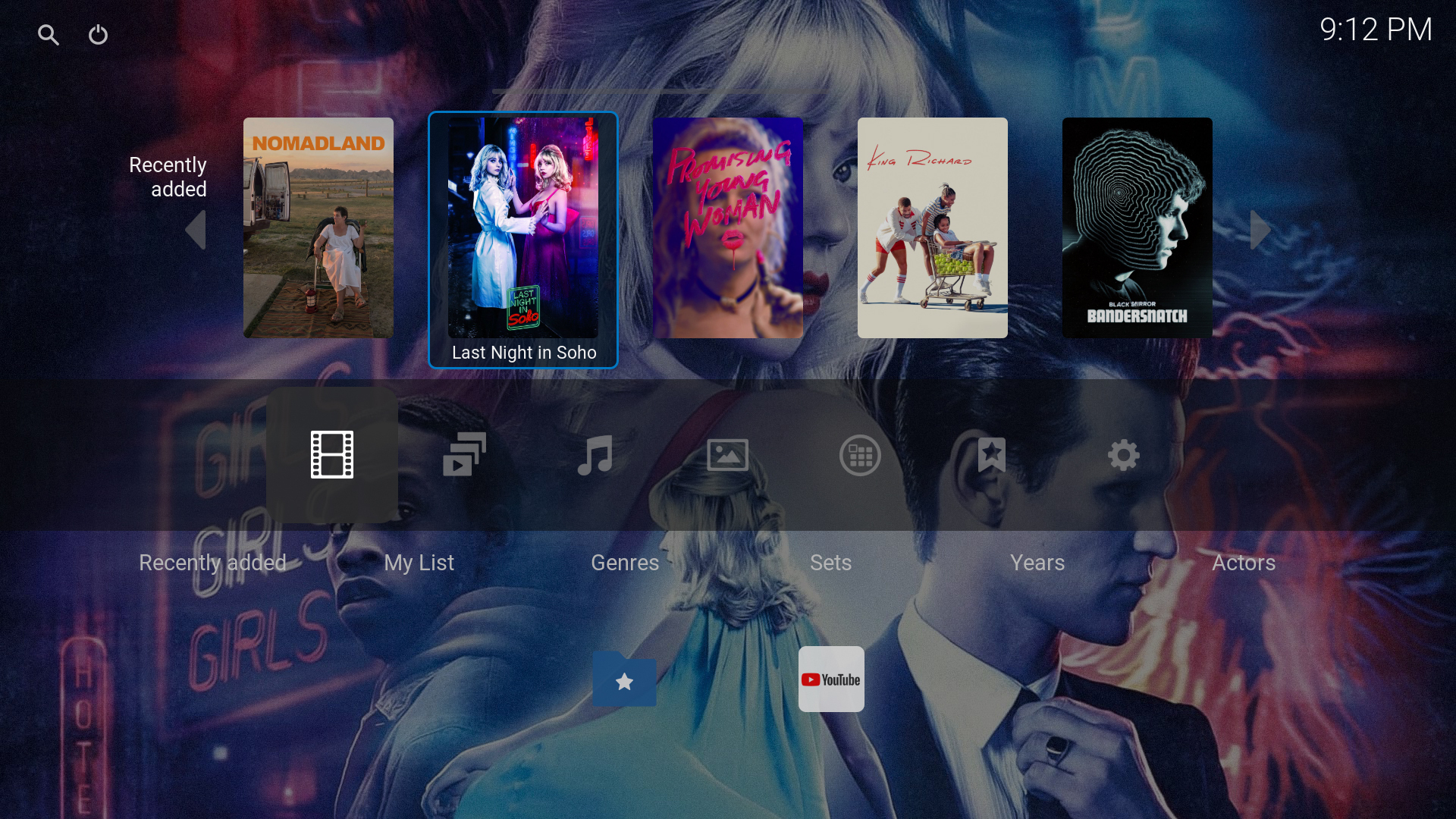The image size is (1456, 819).
Task: Click the power button icon
Action: pyautogui.click(x=99, y=35)
